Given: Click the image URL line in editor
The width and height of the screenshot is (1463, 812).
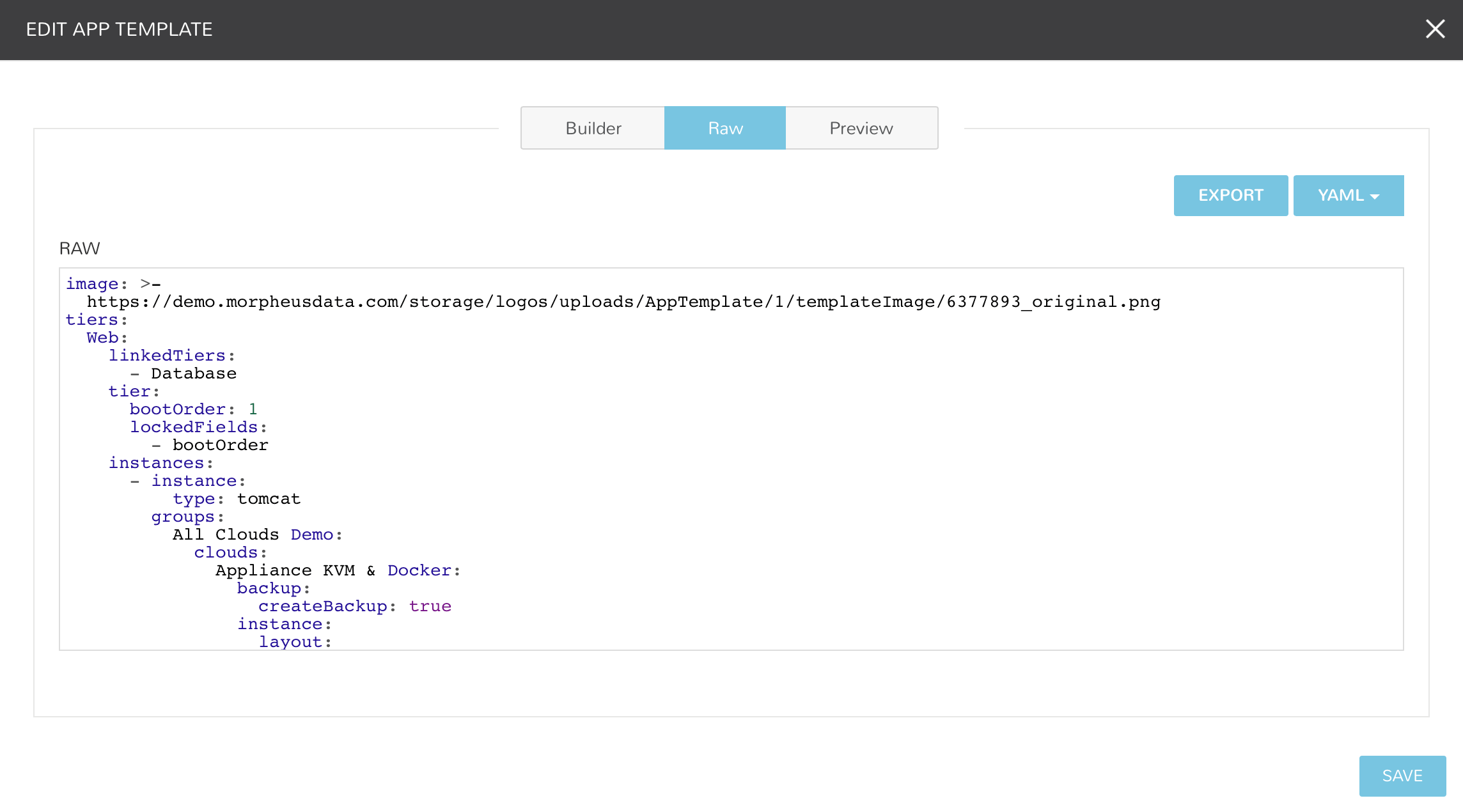Looking at the screenshot, I should click(623, 302).
